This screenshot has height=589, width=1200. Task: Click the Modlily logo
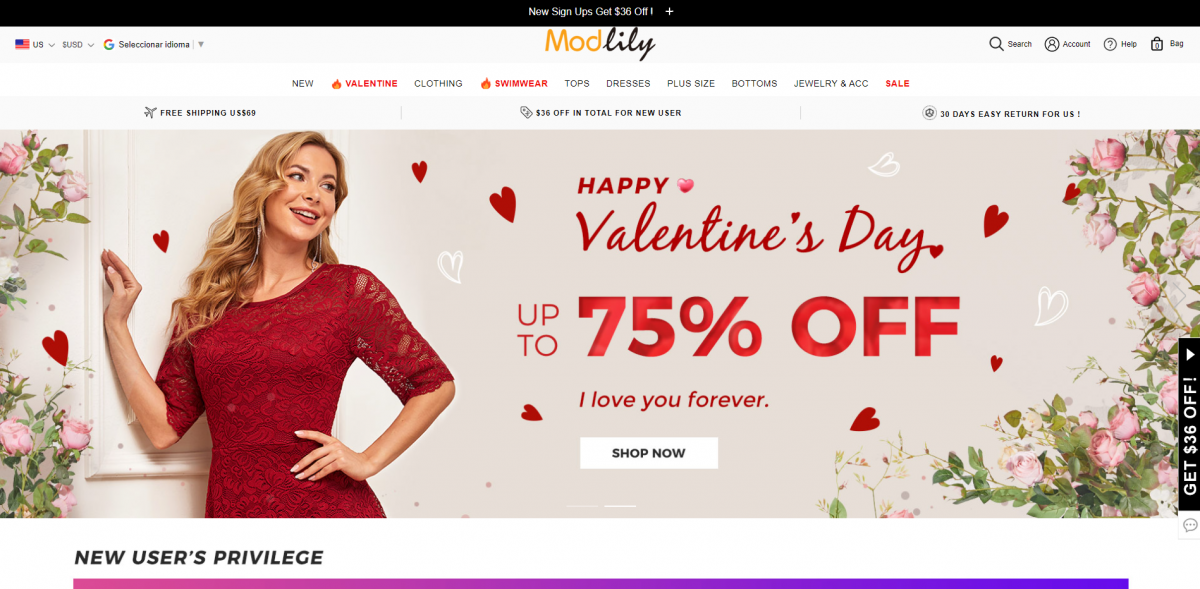pyautogui.click(x=600, y=43)
